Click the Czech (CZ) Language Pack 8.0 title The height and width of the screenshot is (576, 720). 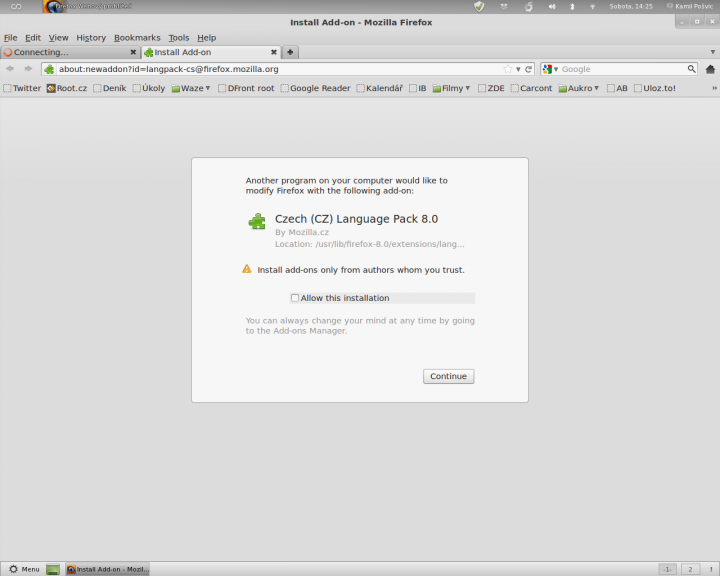point(356,219)
